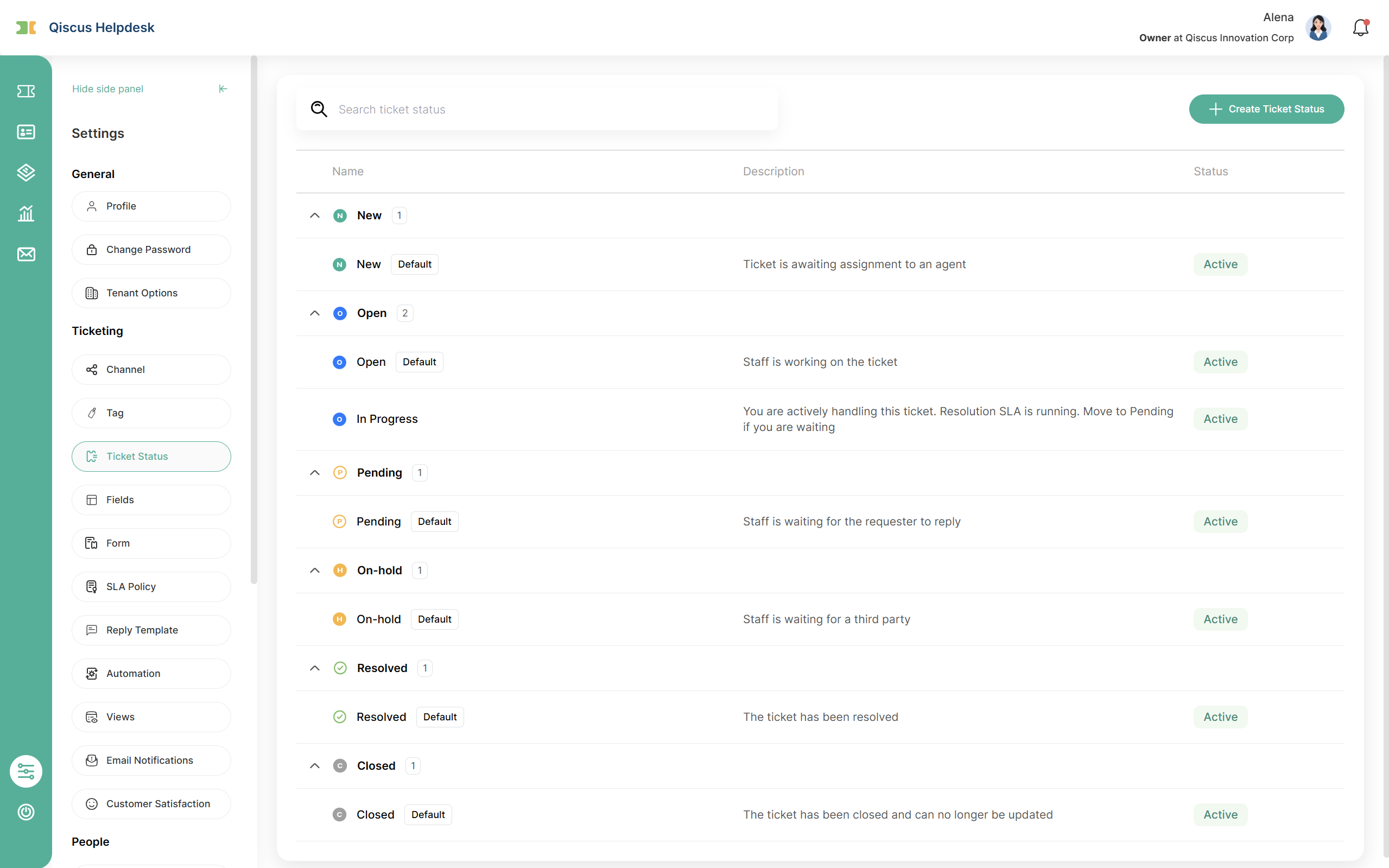Open the mail envelope icon in sidebar
The height and width of the screenshot is (868, 1389).
[26, 254]
